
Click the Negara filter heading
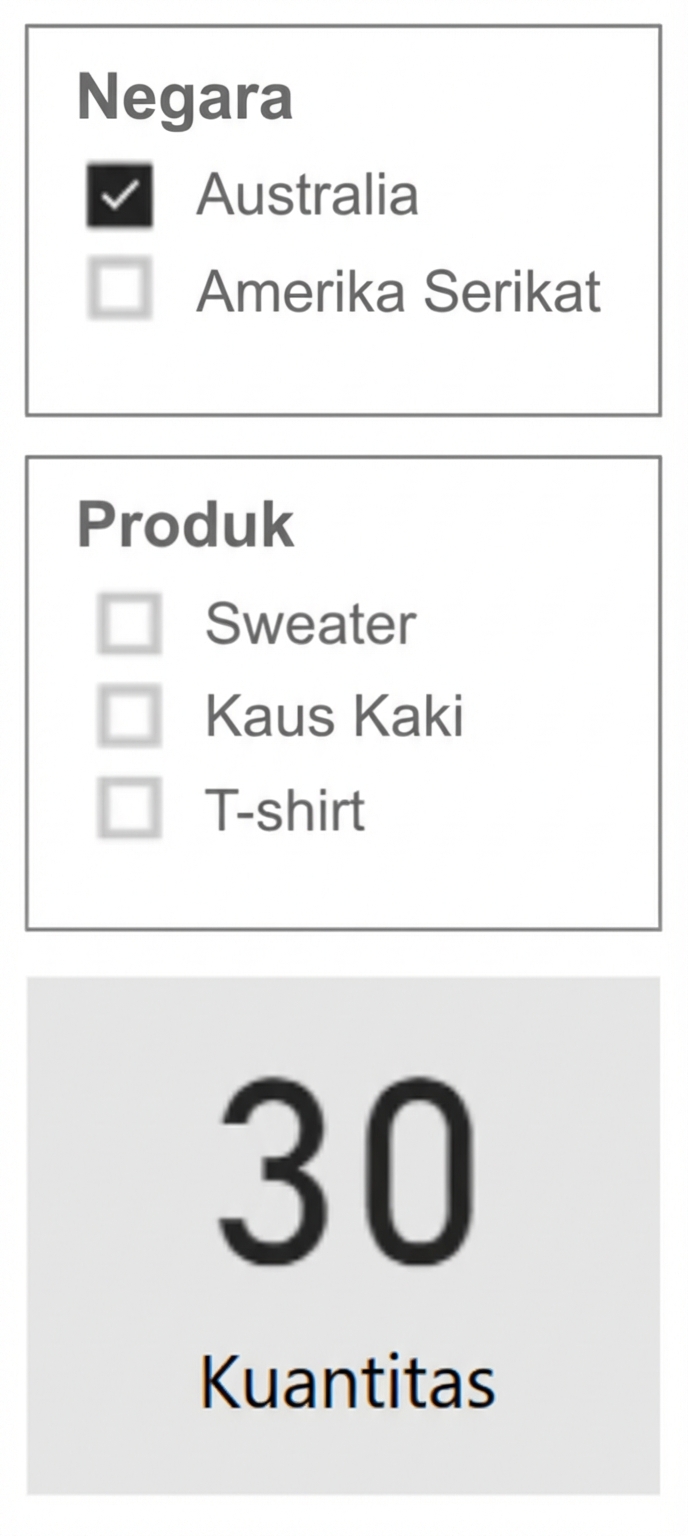click(186, 96)
